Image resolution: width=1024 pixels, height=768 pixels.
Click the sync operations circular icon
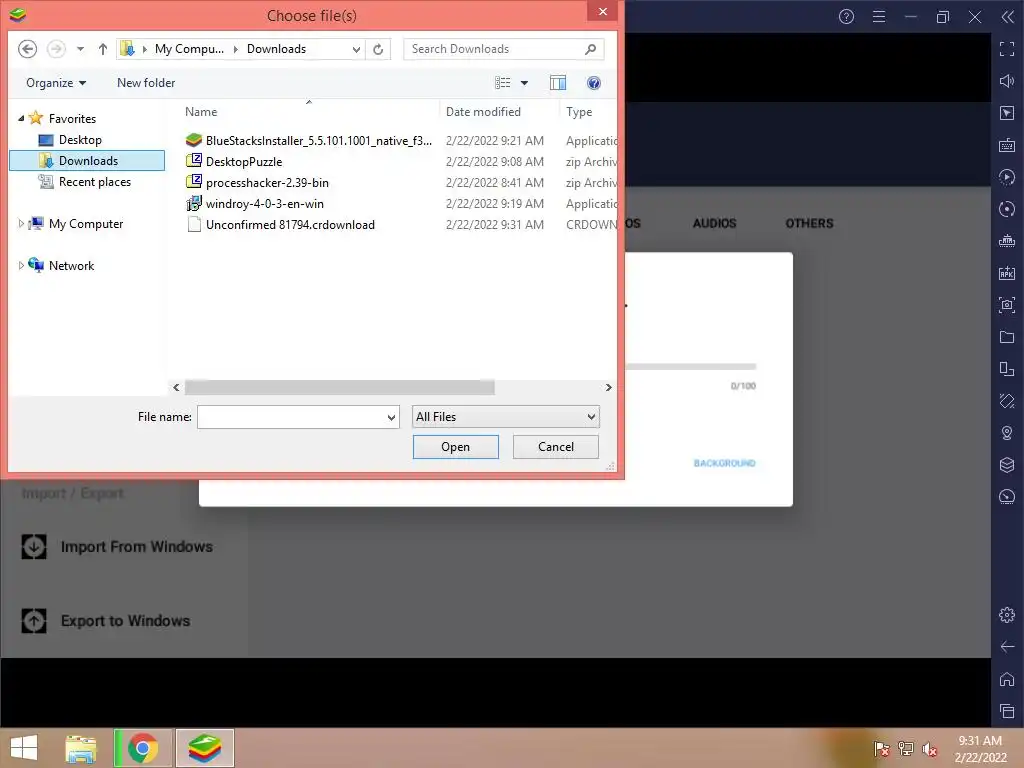click(x=1006, y=209)
